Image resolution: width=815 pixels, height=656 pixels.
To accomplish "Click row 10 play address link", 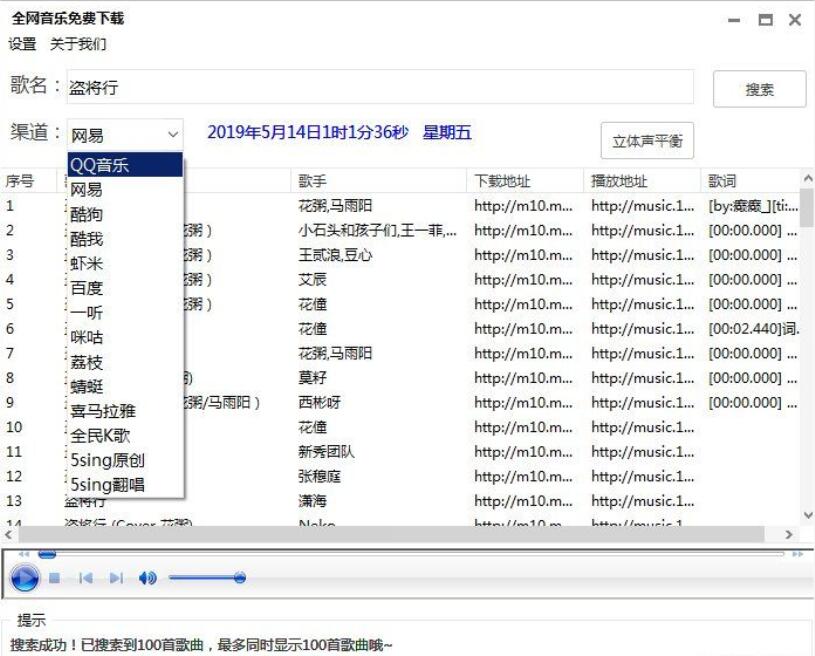I will coord(642,427).
